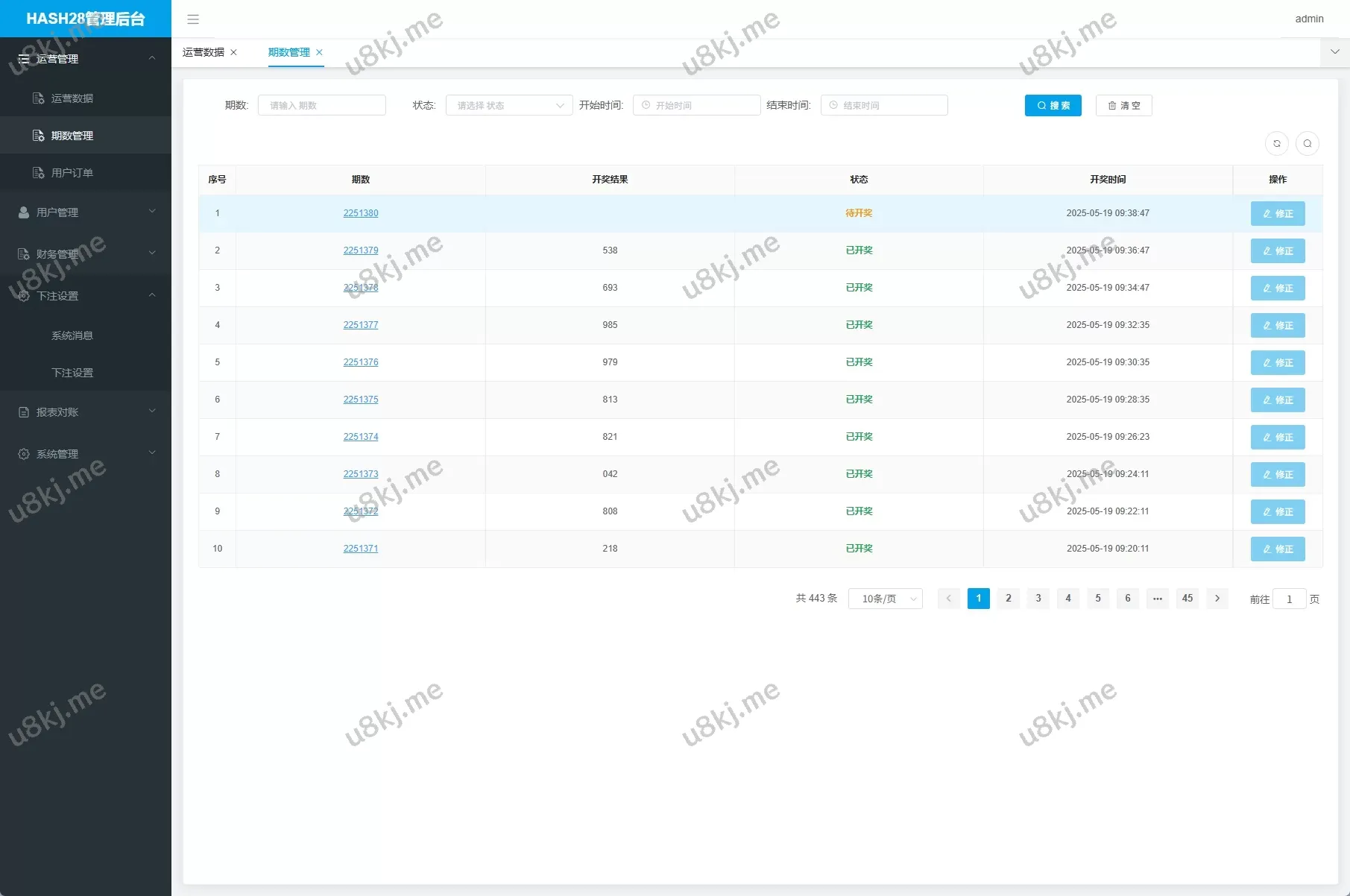Open the 状态 dropdown selector
The width and height of the screenshot is (1350, 896).
point(509,105)
